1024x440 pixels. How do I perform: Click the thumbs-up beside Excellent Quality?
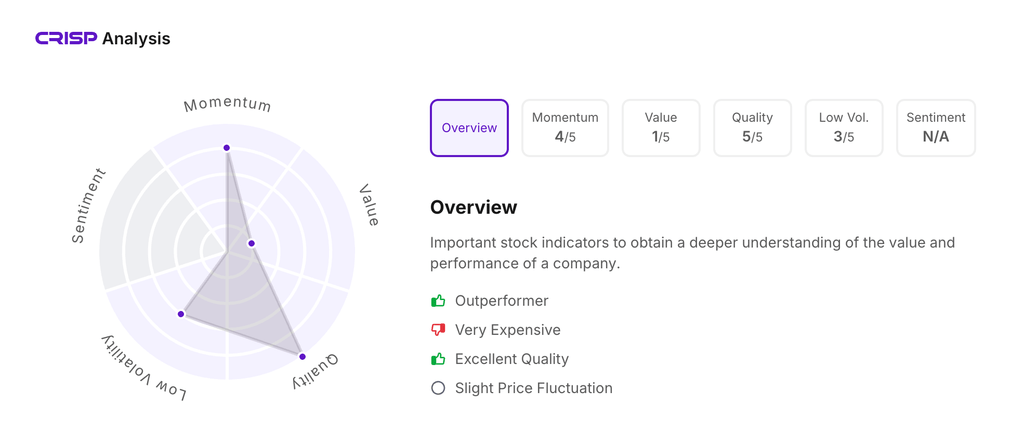pos(438,359)
